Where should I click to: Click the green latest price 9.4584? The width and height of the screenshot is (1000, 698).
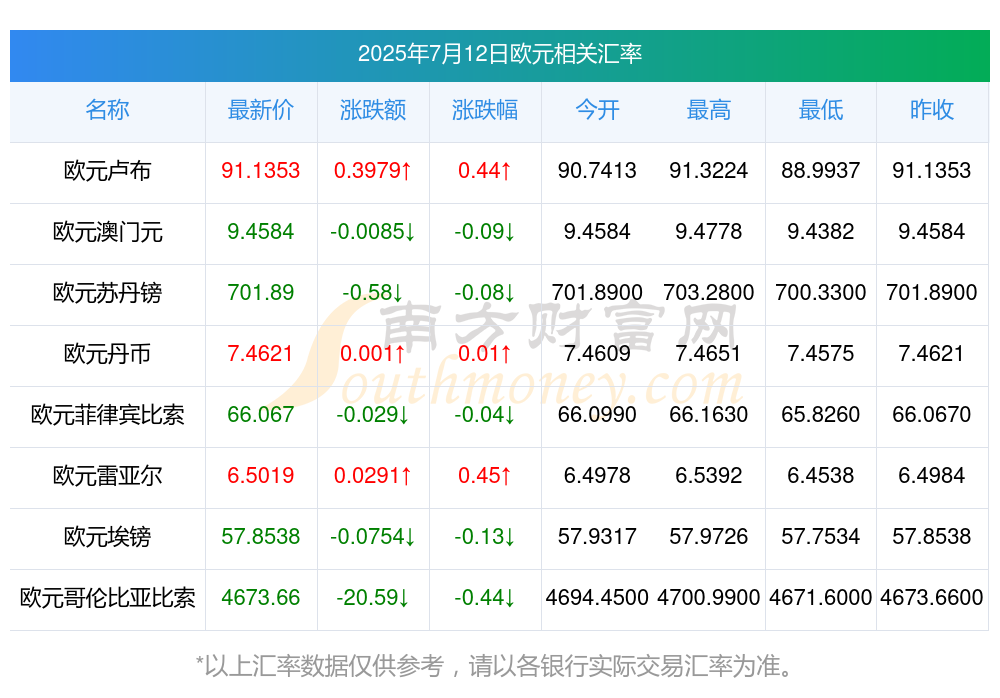(260, 232)
